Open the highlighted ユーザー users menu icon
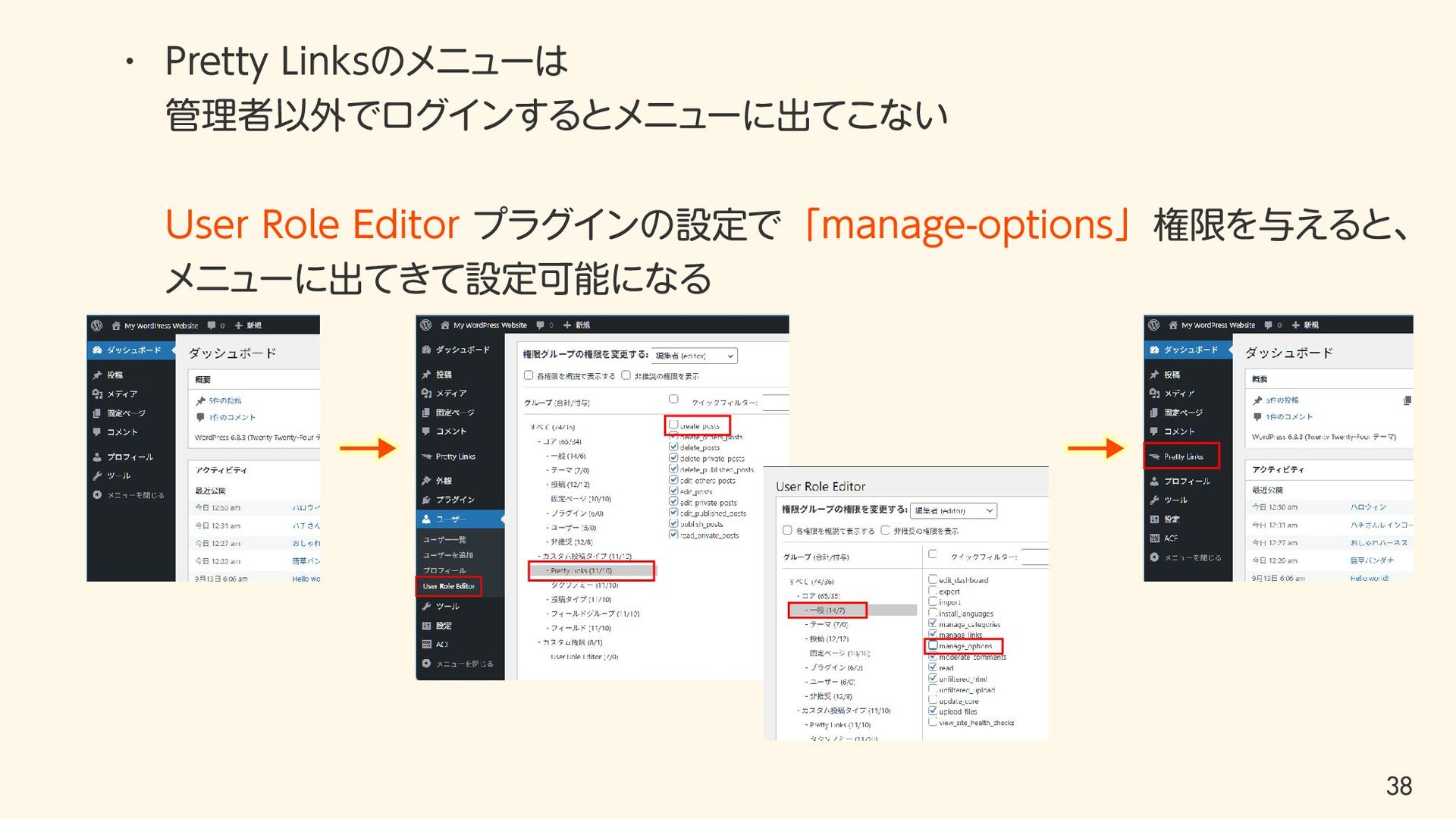Viewport: 1456px width, 819px height. pos(427,519)
